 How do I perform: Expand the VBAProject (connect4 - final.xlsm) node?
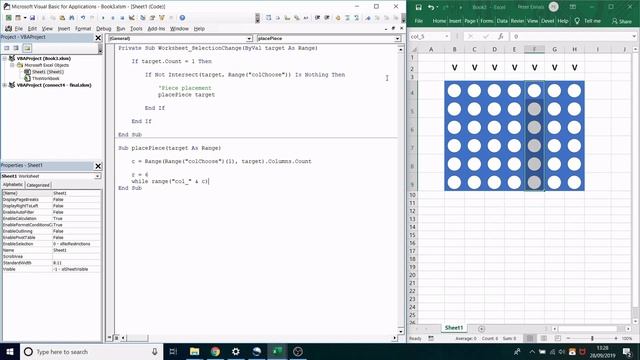[5, 85]
